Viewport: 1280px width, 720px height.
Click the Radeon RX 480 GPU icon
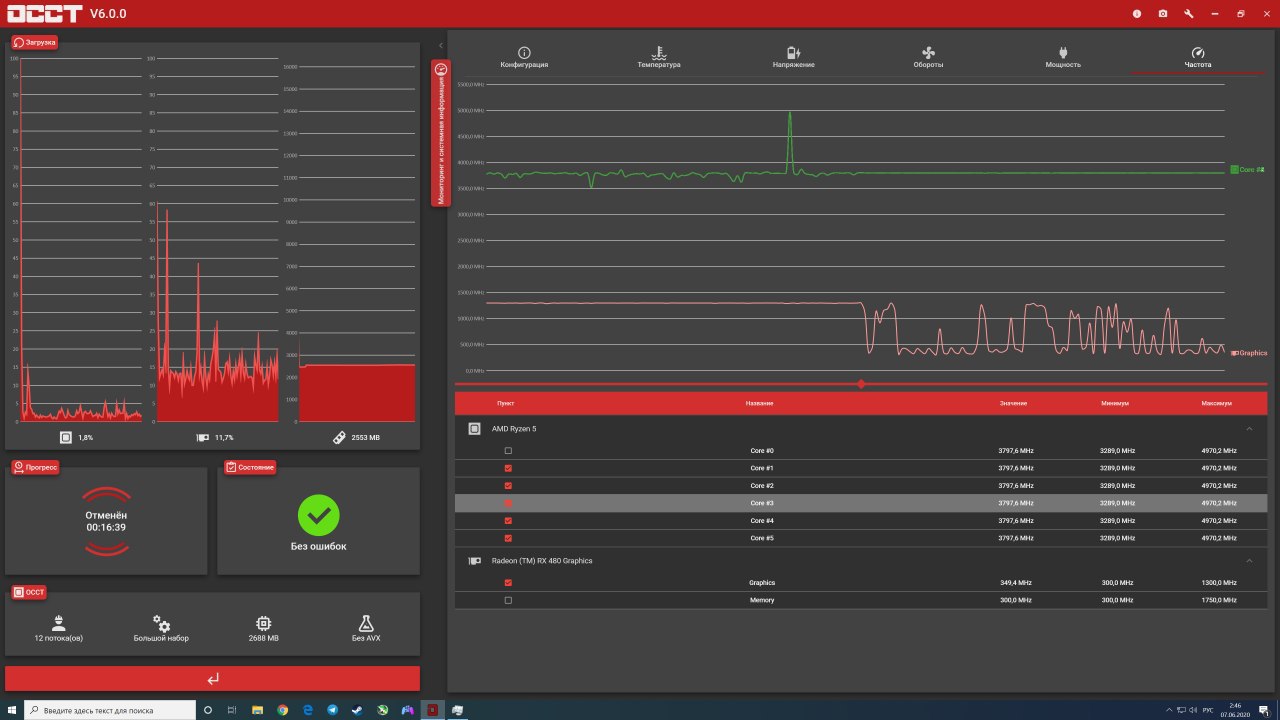tap(475, 561)
